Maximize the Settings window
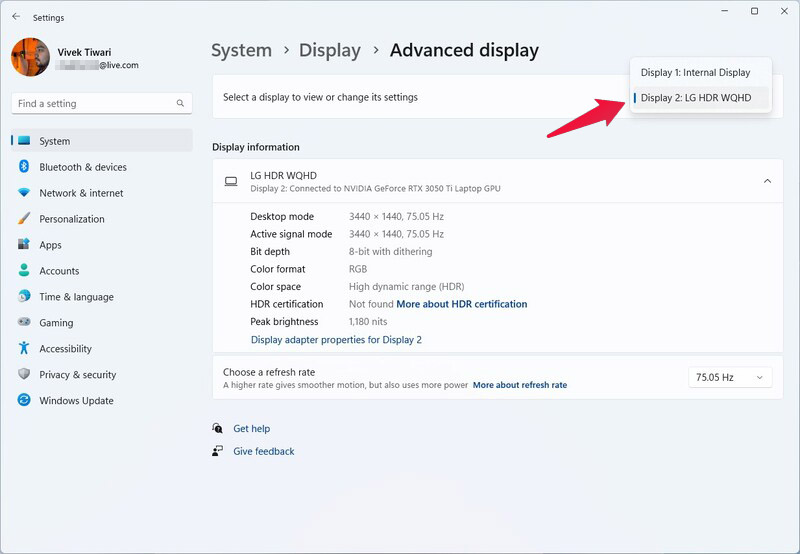The image size is (800, 554). pos(755,11)
